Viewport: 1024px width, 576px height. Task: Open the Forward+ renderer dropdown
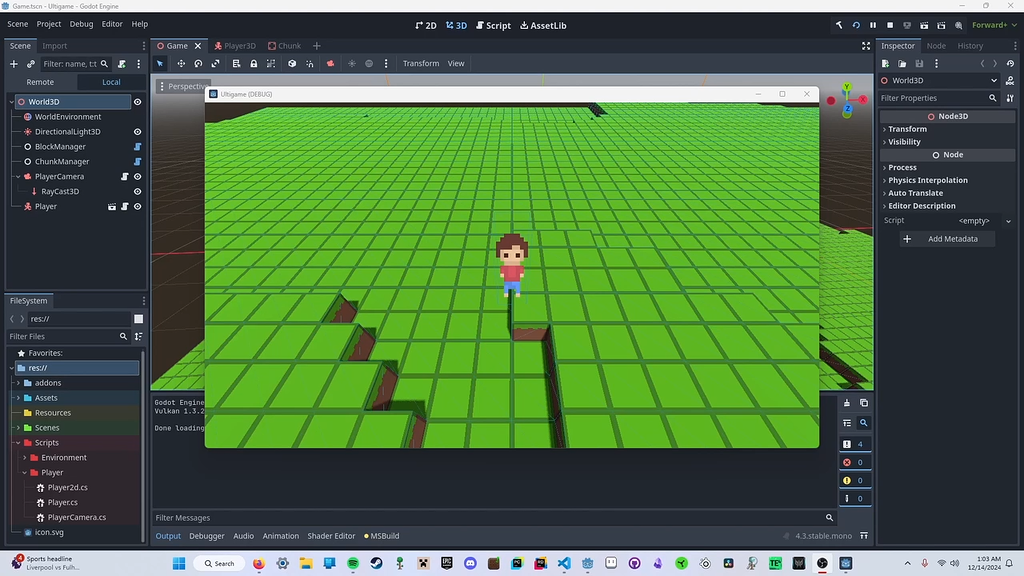point(994,25)
